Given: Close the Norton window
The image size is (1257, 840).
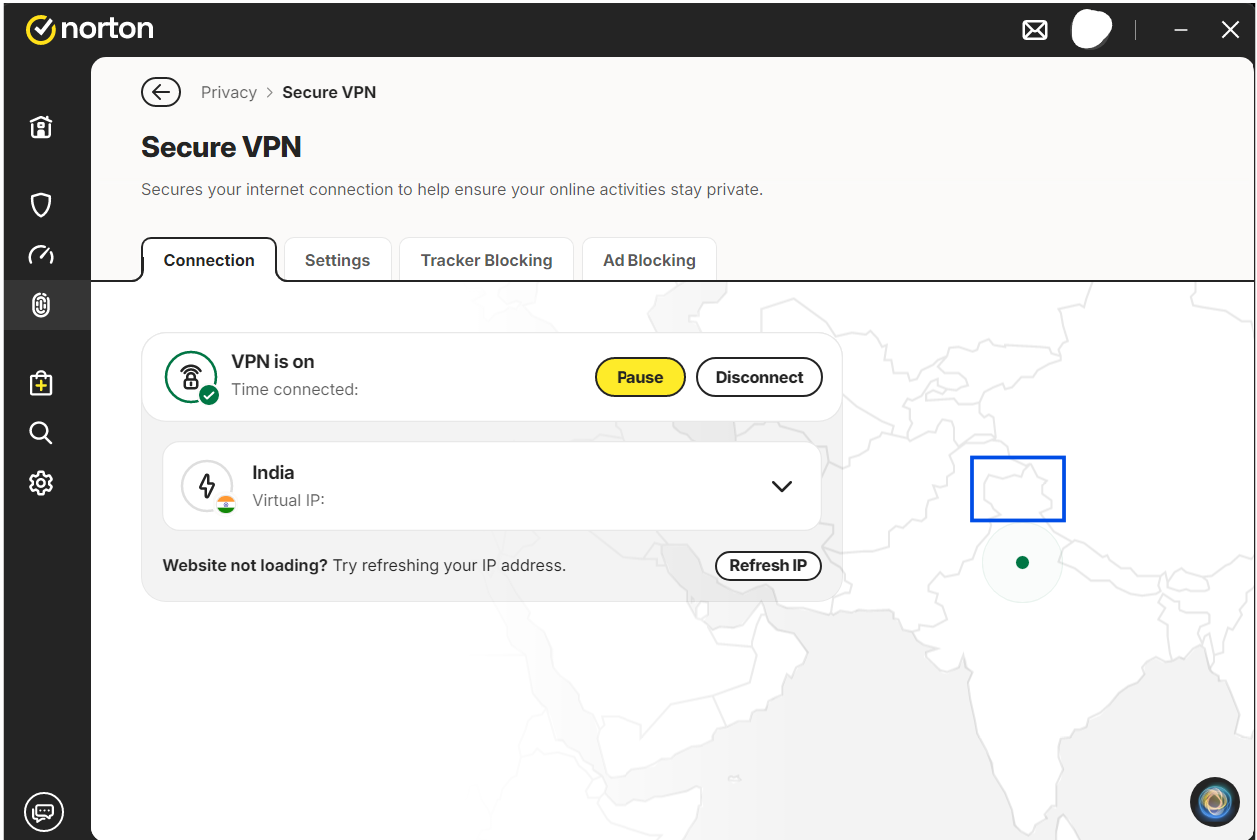Looking at the screenshot, I should pyautogui.click(x=1230, y=31).
